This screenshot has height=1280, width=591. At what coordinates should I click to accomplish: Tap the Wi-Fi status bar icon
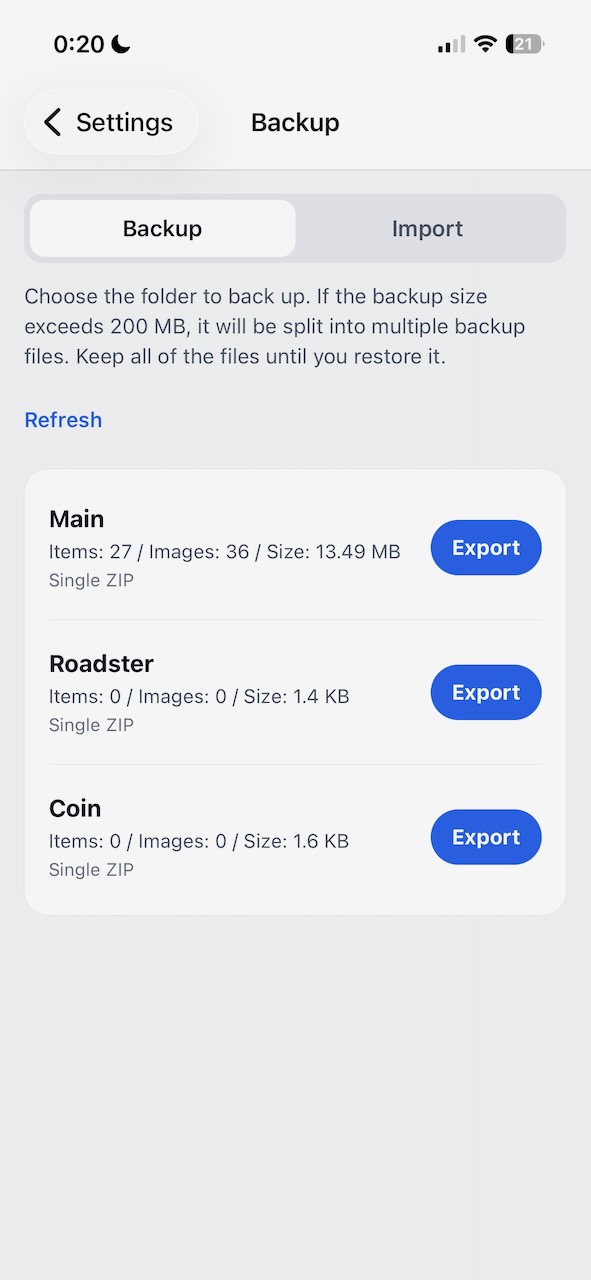click(x=485, y=43)
